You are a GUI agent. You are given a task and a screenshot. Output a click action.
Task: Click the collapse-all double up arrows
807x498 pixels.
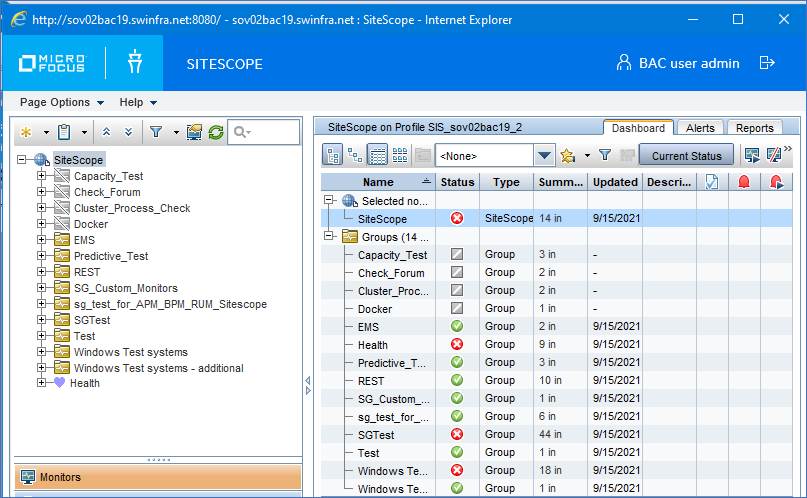tap(106, 132)
